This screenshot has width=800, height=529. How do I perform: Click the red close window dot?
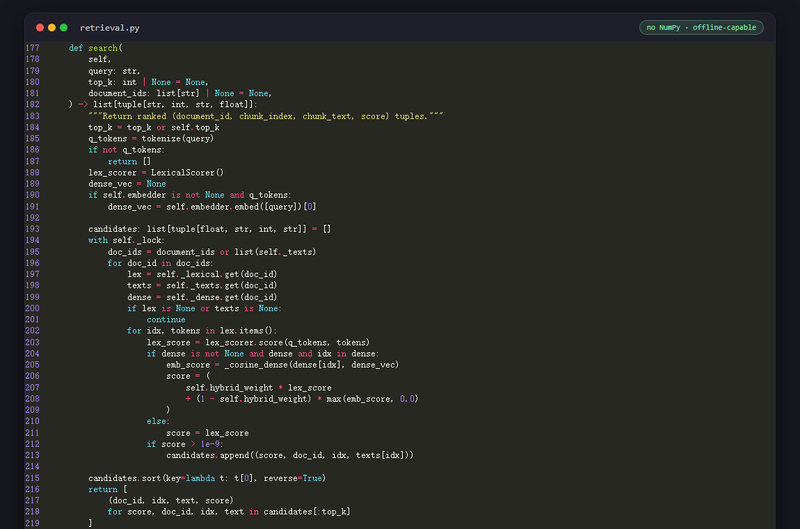pyautogui.click(x=40, y=28)
